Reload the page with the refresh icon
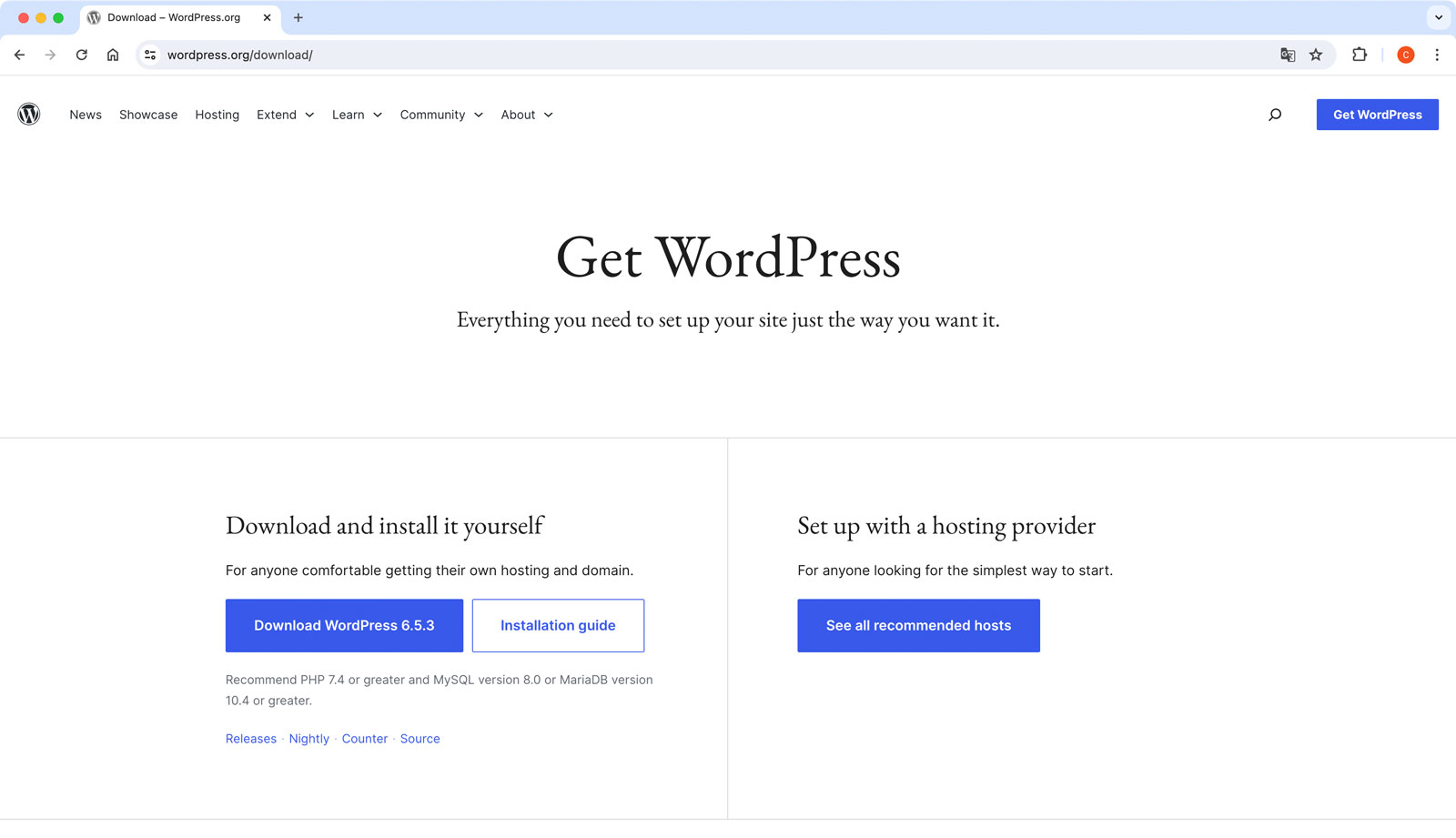Viewport: 1456px width, 838px height. (82, 55)
